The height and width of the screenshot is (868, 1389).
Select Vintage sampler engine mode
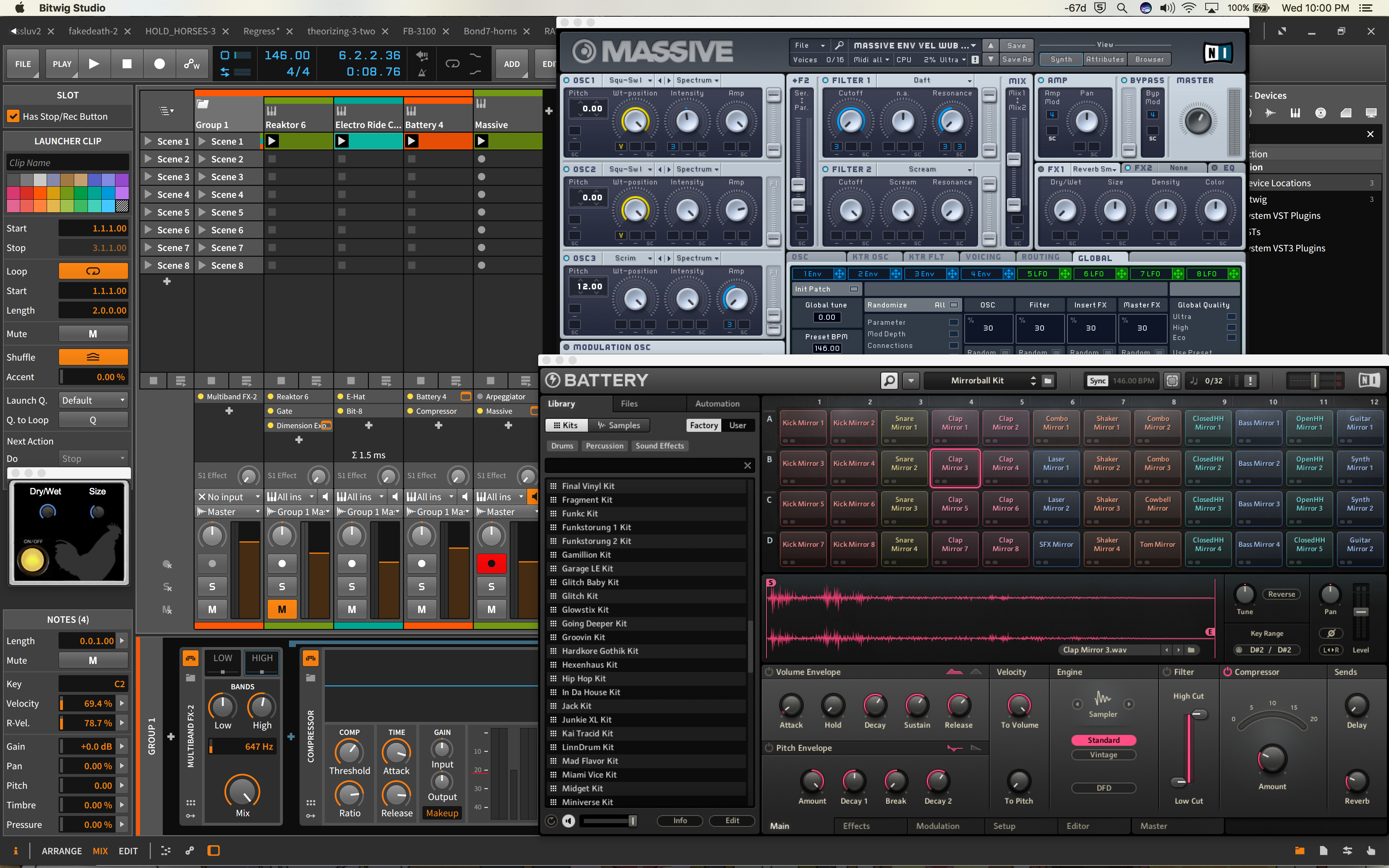pyautogui.click(x=1103, y=754)
